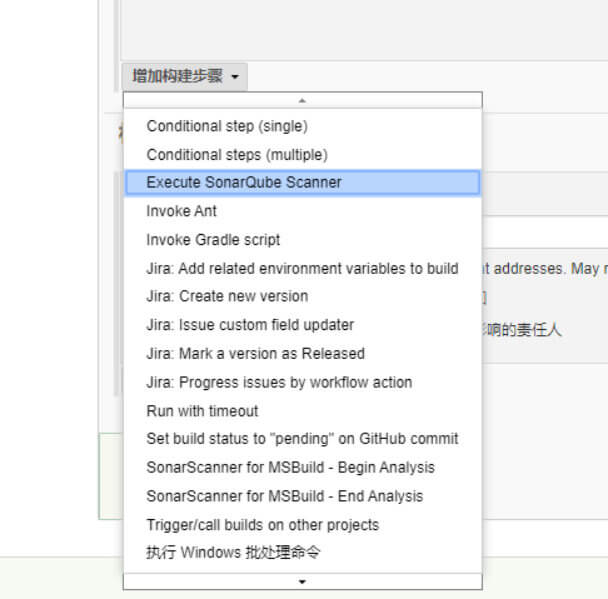Pick Jira: Progress issues by workflow action
608x599 pixels.
[x=302, y=382]
